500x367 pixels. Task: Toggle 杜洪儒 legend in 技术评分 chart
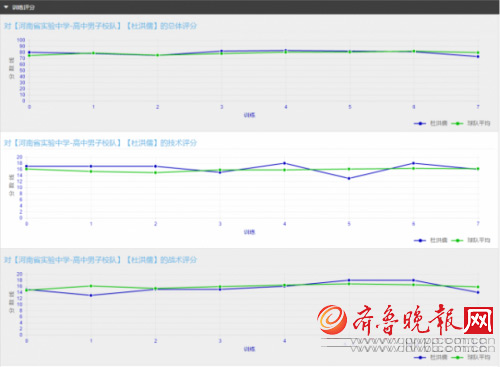pos(430,240)
